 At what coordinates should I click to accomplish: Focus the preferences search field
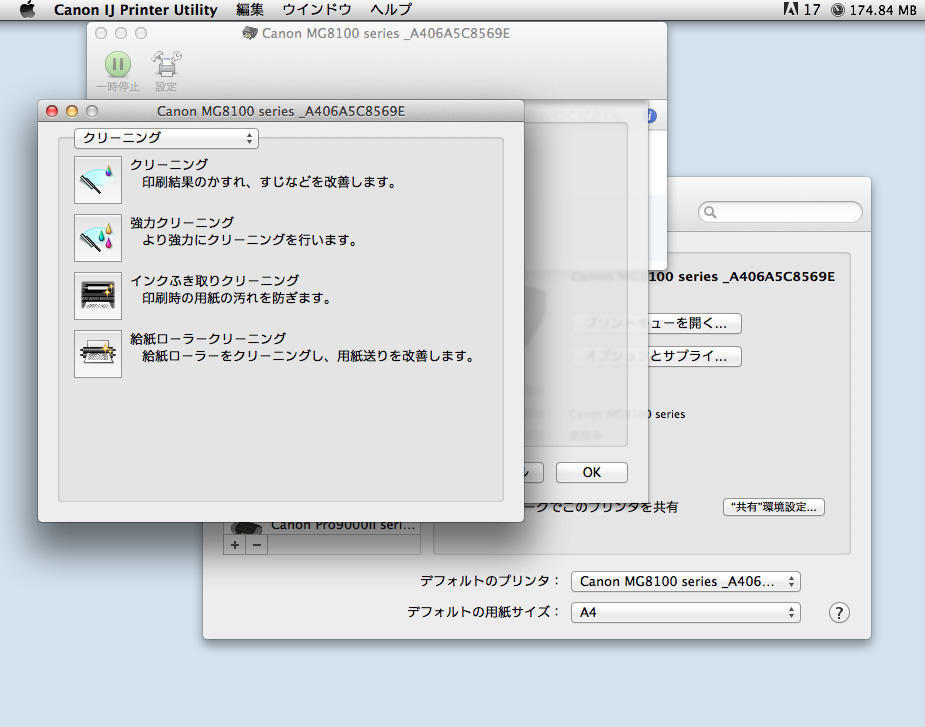tap(780, 212)
